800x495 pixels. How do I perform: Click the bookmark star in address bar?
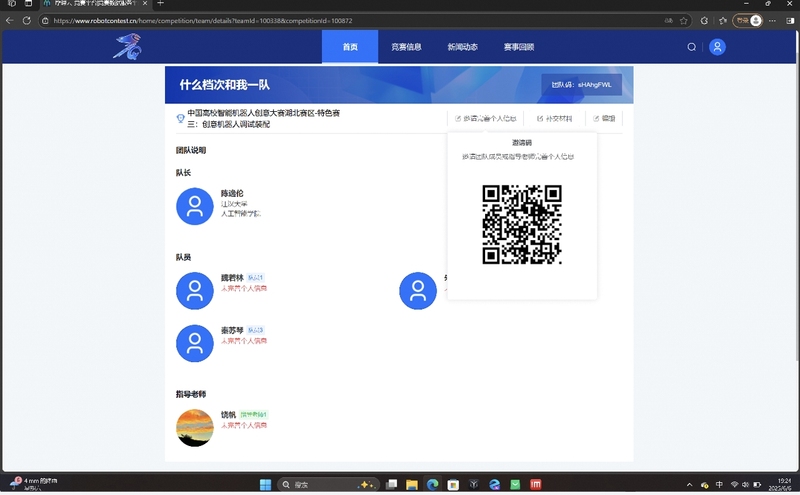684,20
